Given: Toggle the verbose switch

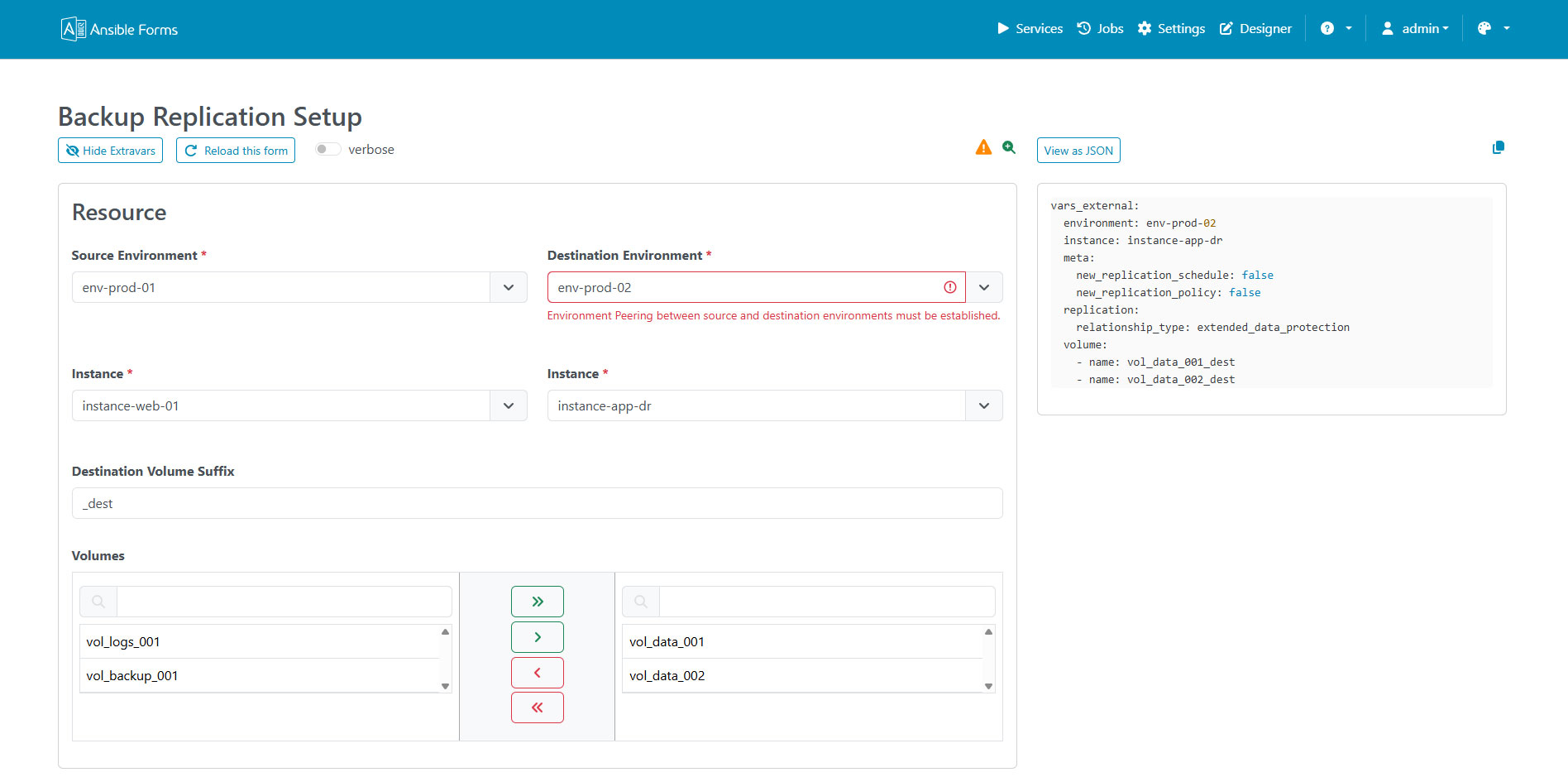Looking at the screenshot, I should pyautogui.click(x=327, y=150).
